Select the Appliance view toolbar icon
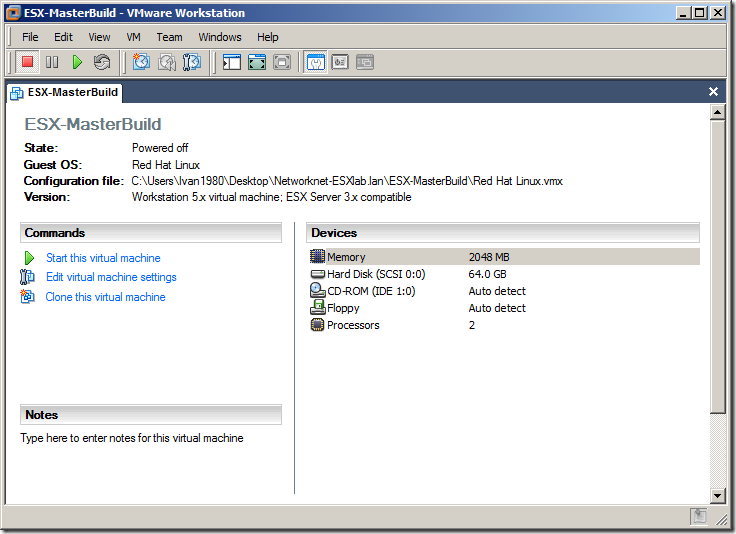736x534 pixels. pos(340,62)
